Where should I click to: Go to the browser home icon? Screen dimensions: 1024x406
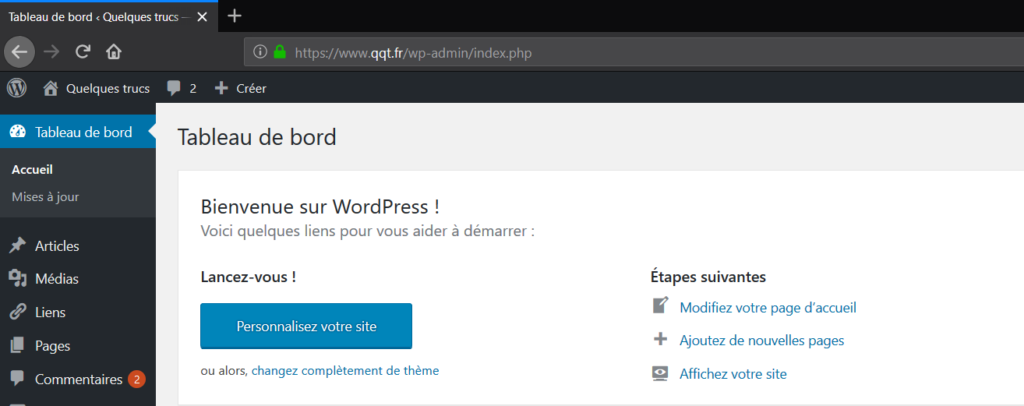(x=114, y=51)
